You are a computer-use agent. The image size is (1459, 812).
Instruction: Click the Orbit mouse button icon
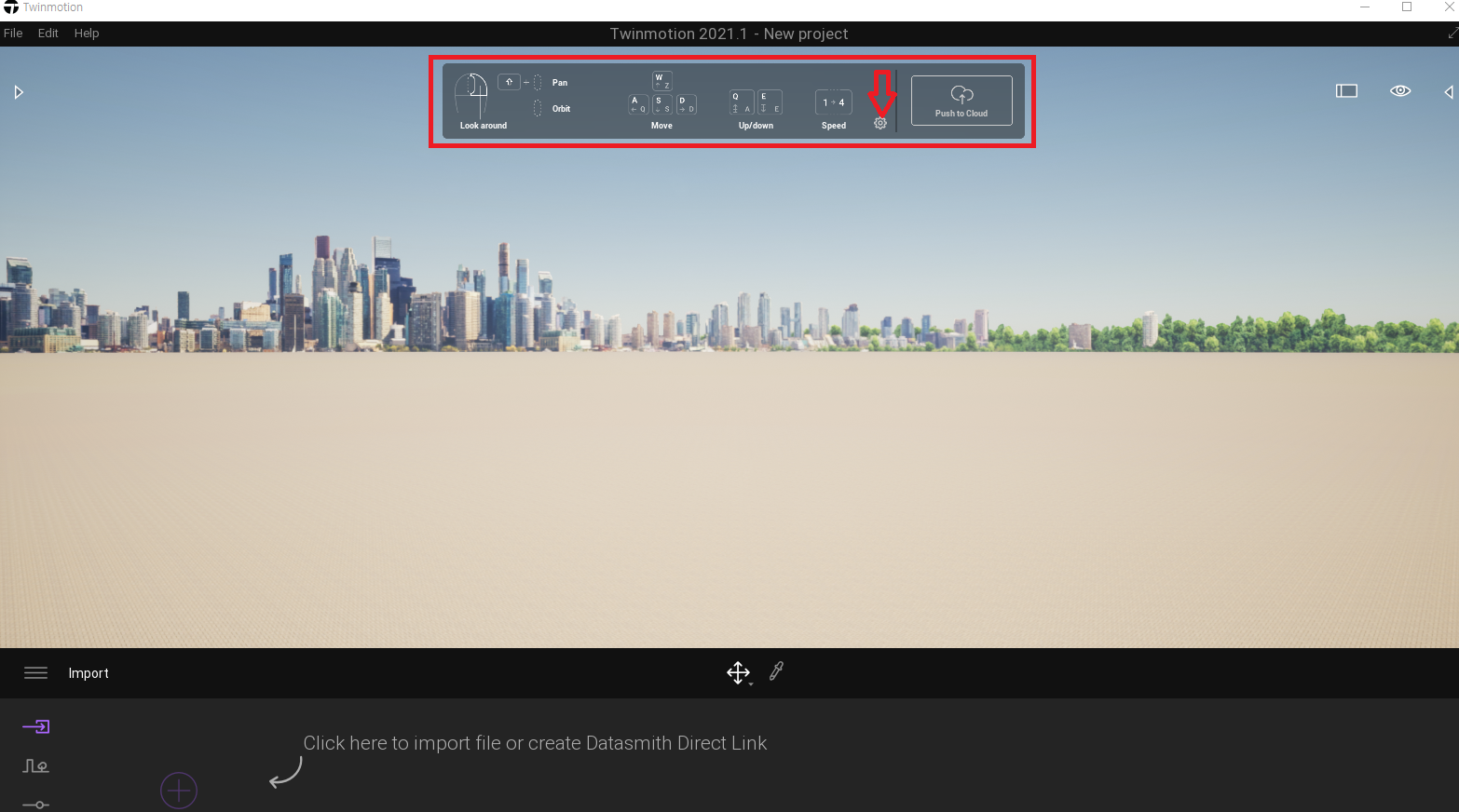point(538,108)
